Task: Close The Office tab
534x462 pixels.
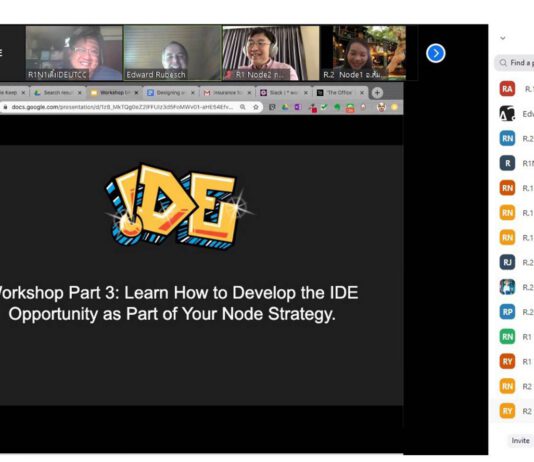Action: (x=362, y=93)
